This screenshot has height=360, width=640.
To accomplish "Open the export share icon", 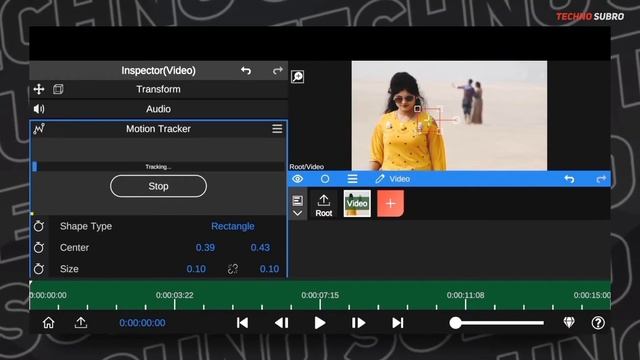I will (x=81, y=323).
